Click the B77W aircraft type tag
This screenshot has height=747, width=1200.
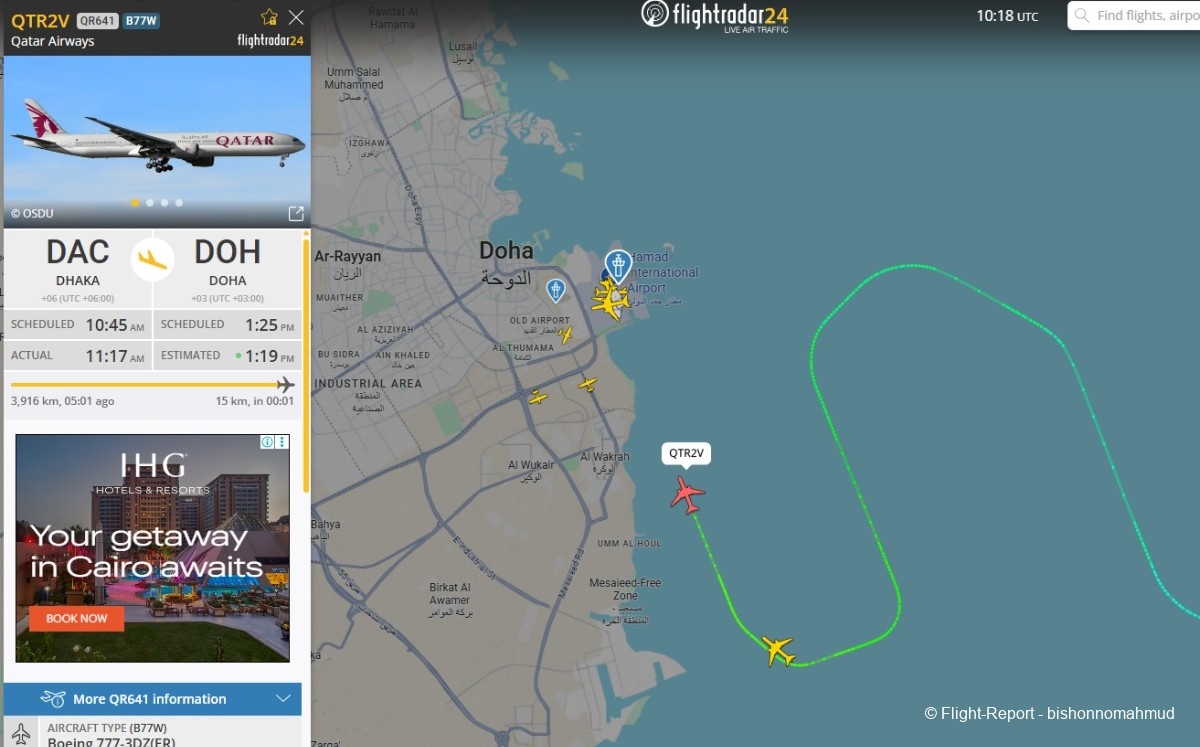click(141, 20)
